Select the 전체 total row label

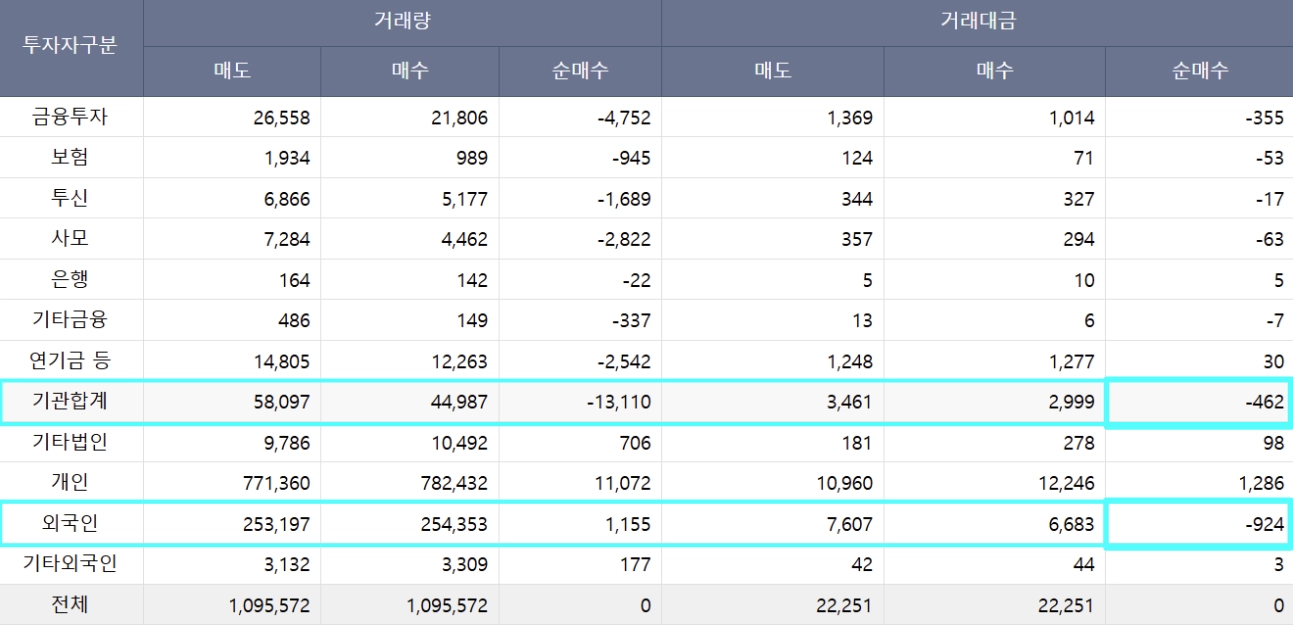[x=70, y=605]
